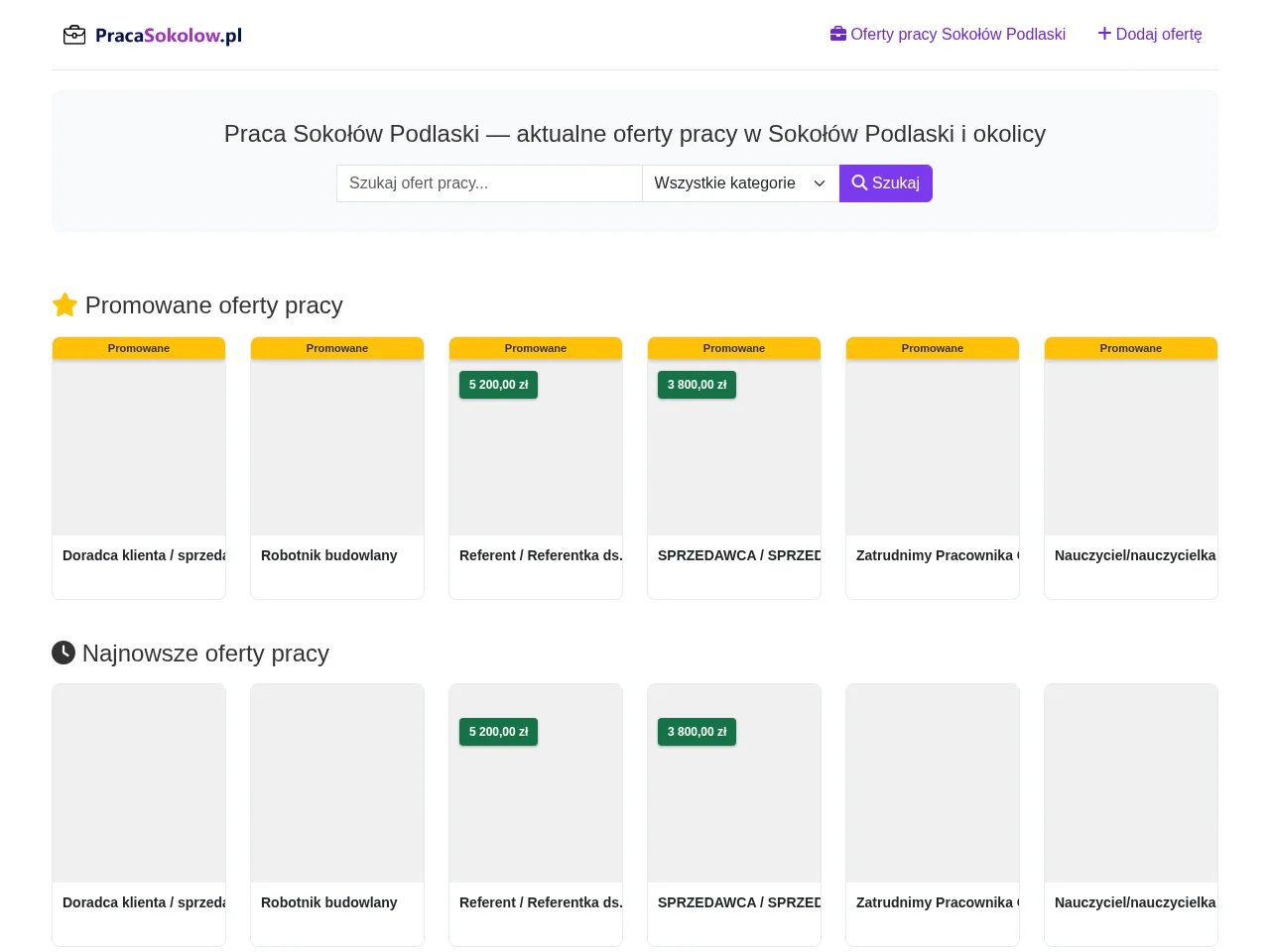This screenshot has width=1270, height=952.
Task: Click Dodaj ofertę in header
Action: pyautogui.click(x=1150, y=34)
